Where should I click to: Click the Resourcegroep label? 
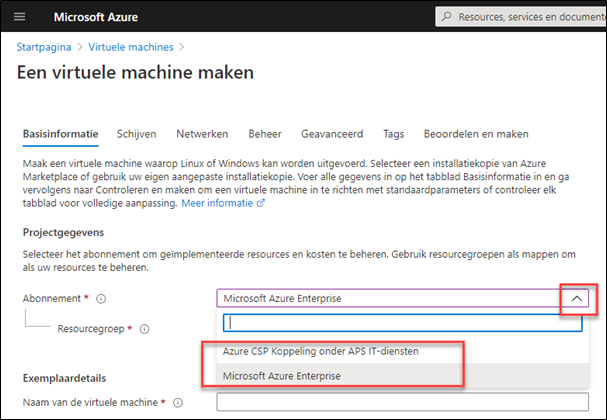(91, 329)
